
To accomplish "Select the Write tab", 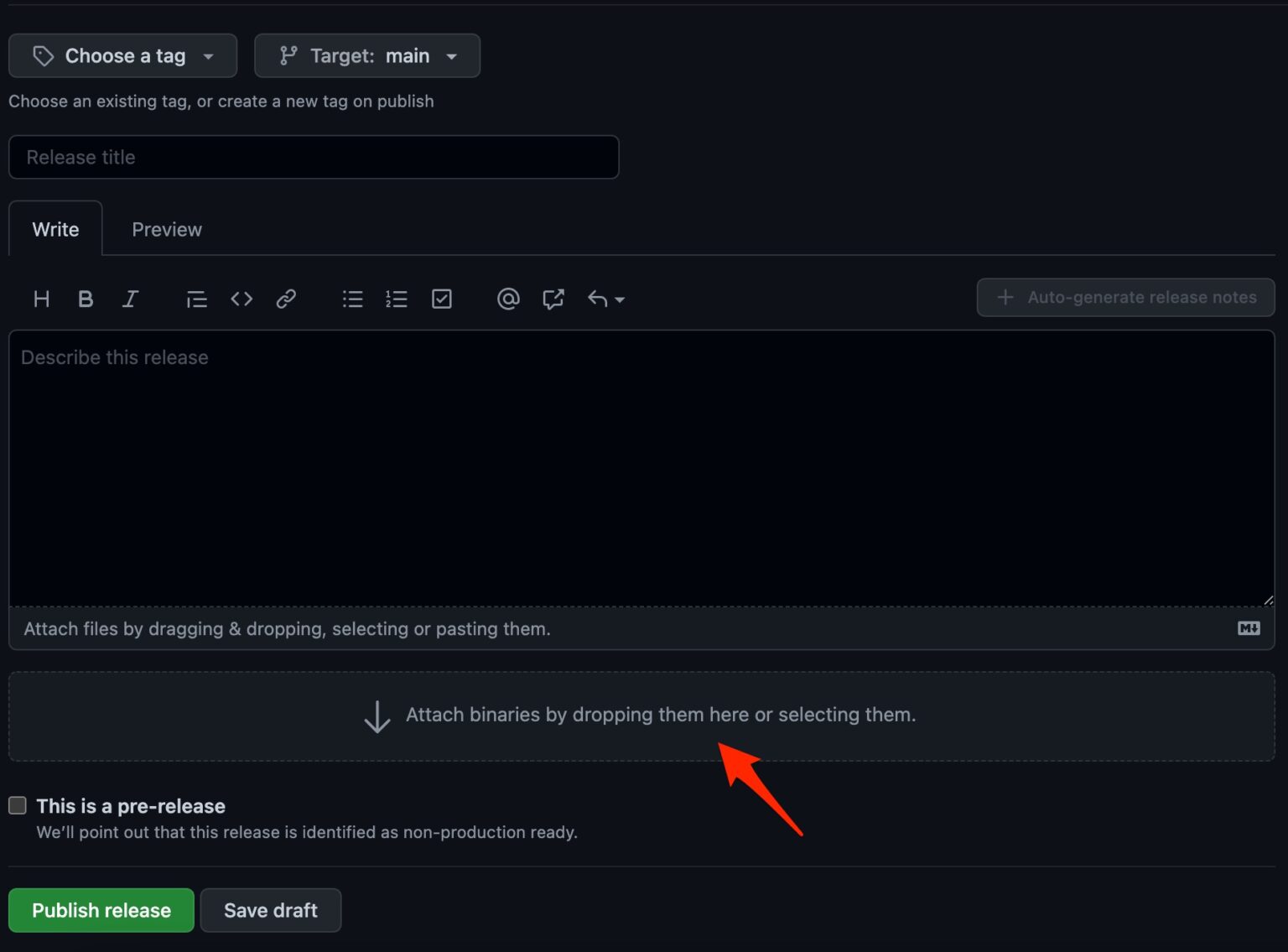I will (x=55, y=228).
